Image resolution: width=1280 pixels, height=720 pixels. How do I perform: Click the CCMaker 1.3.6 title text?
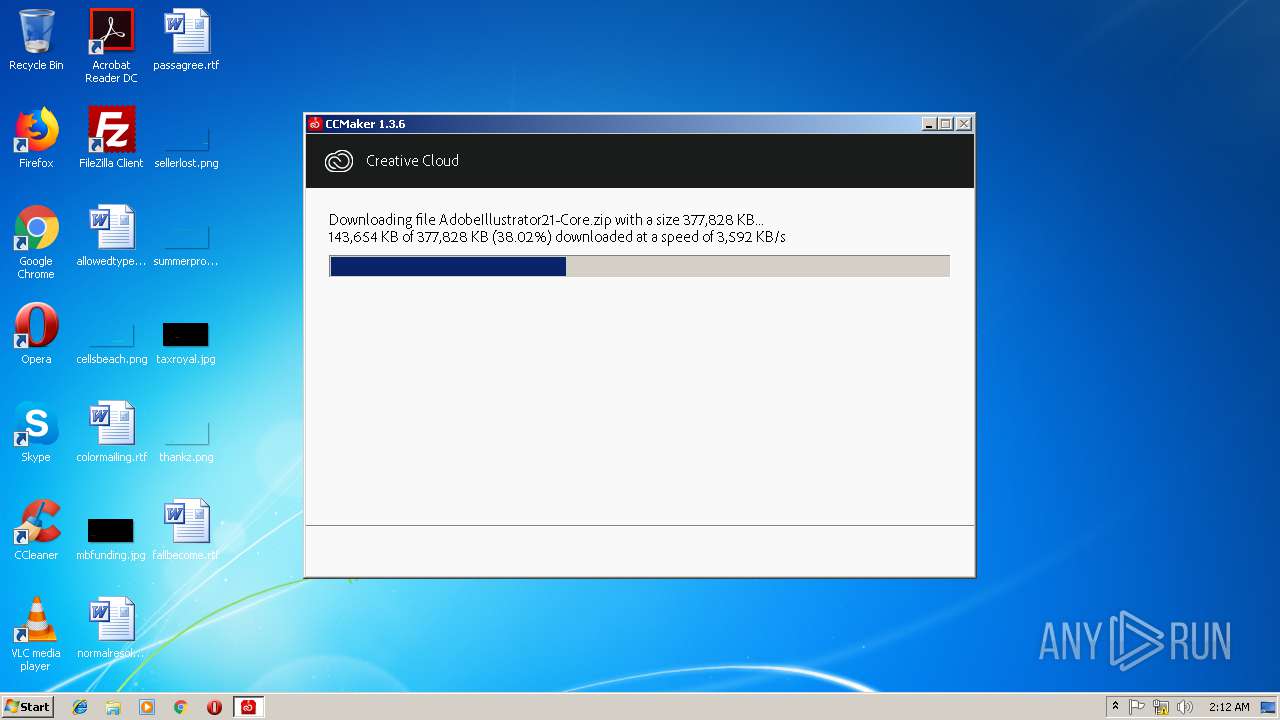(365, 124)
